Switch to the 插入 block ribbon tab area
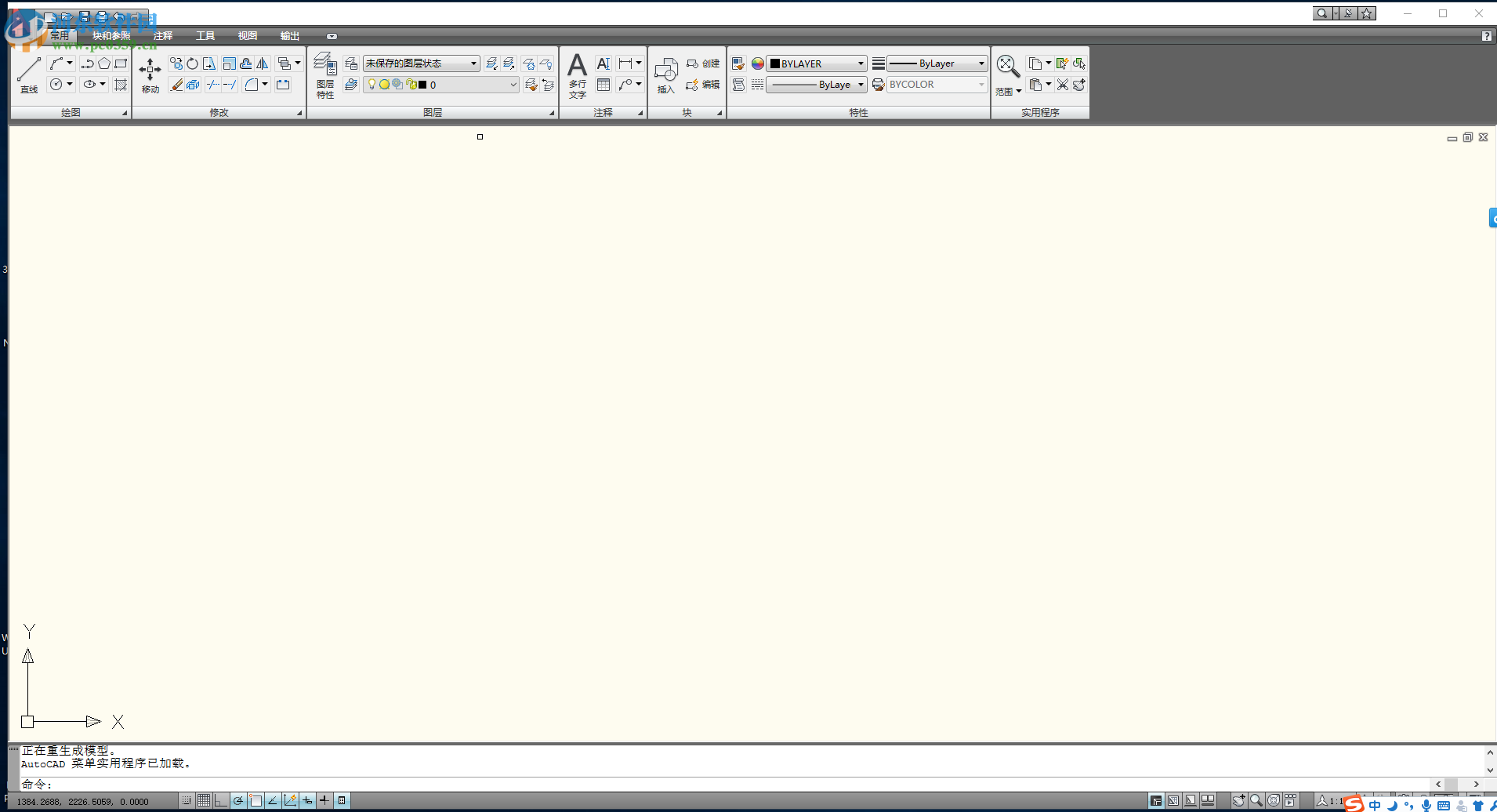Viewport: 1497px width, 812px height. click(665, 74)
